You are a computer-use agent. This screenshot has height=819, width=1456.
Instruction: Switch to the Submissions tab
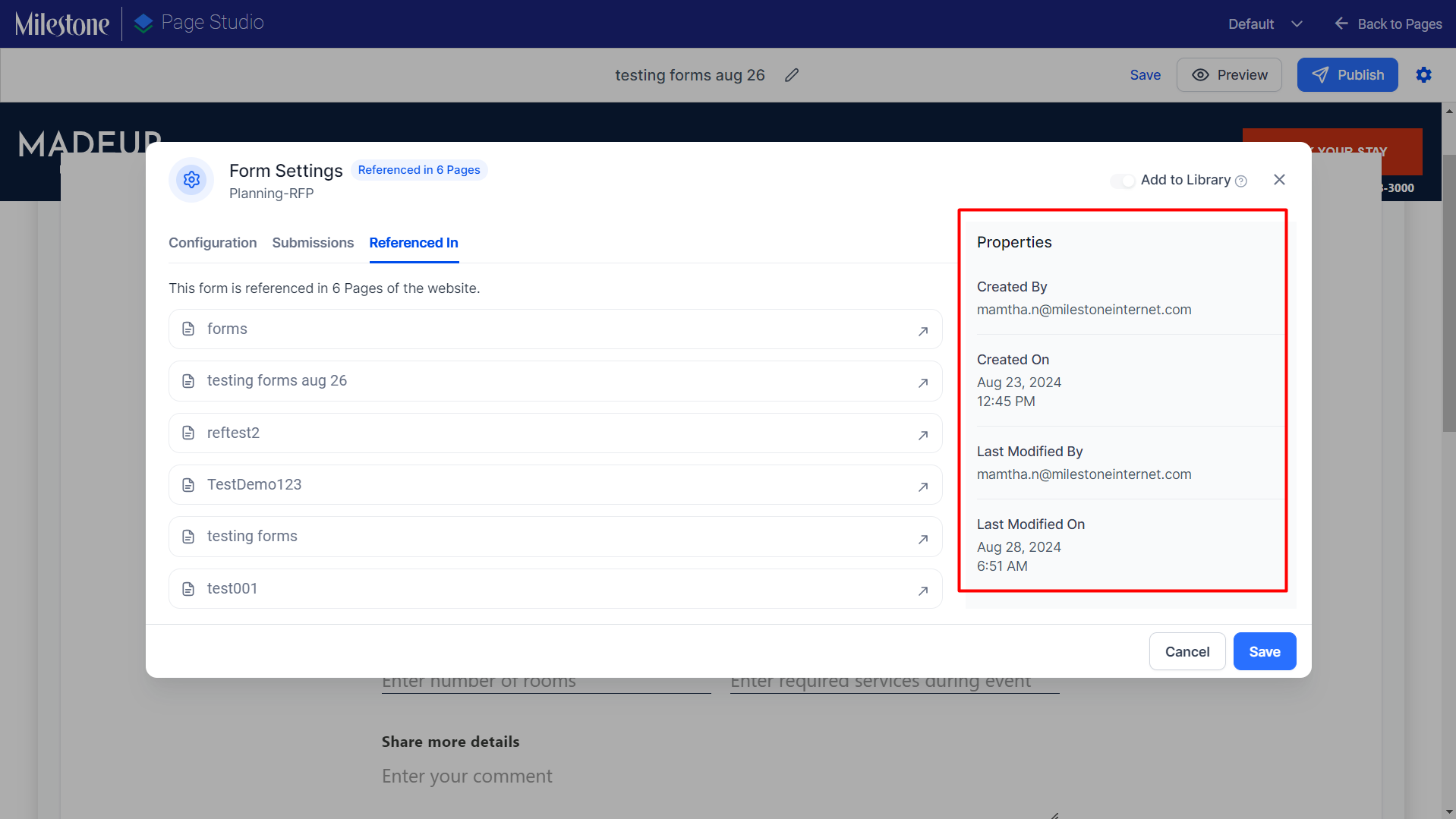pos(313,243)
